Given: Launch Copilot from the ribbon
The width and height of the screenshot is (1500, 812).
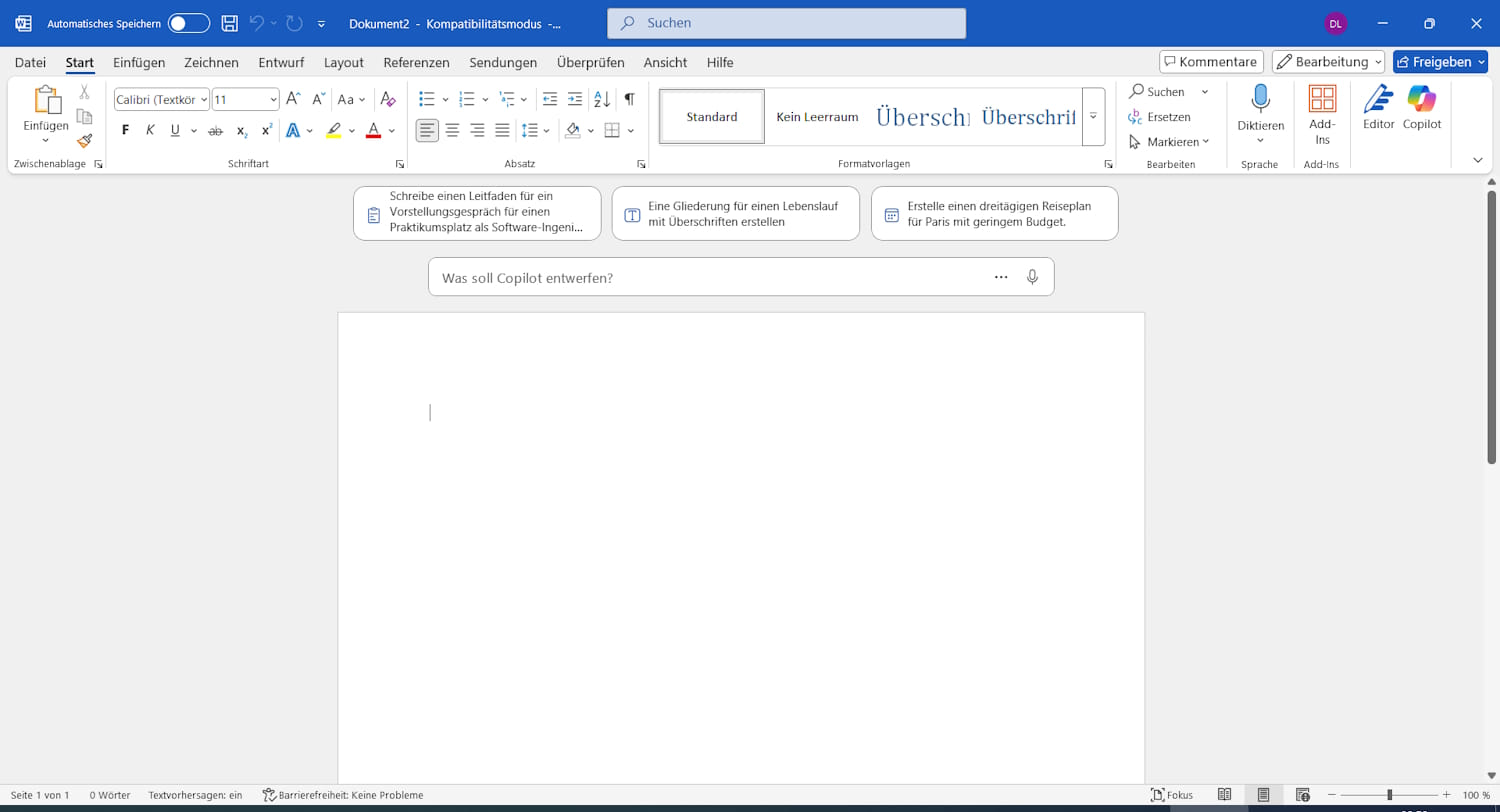Looking at the screenshot, I should pos(1422,110).
